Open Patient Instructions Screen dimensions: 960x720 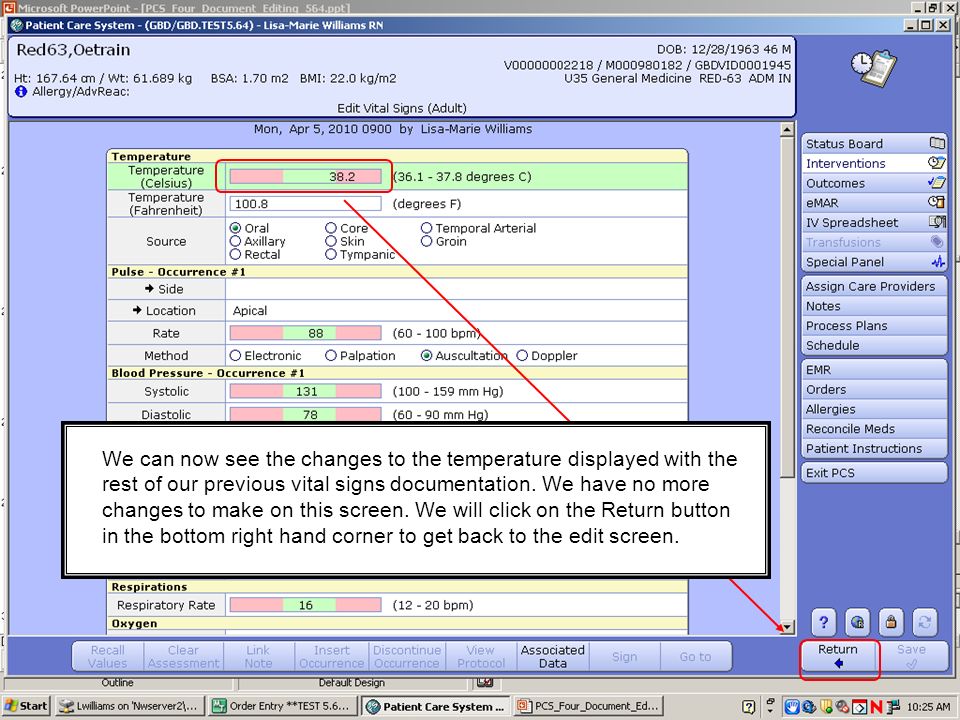(x=874, y=448)
